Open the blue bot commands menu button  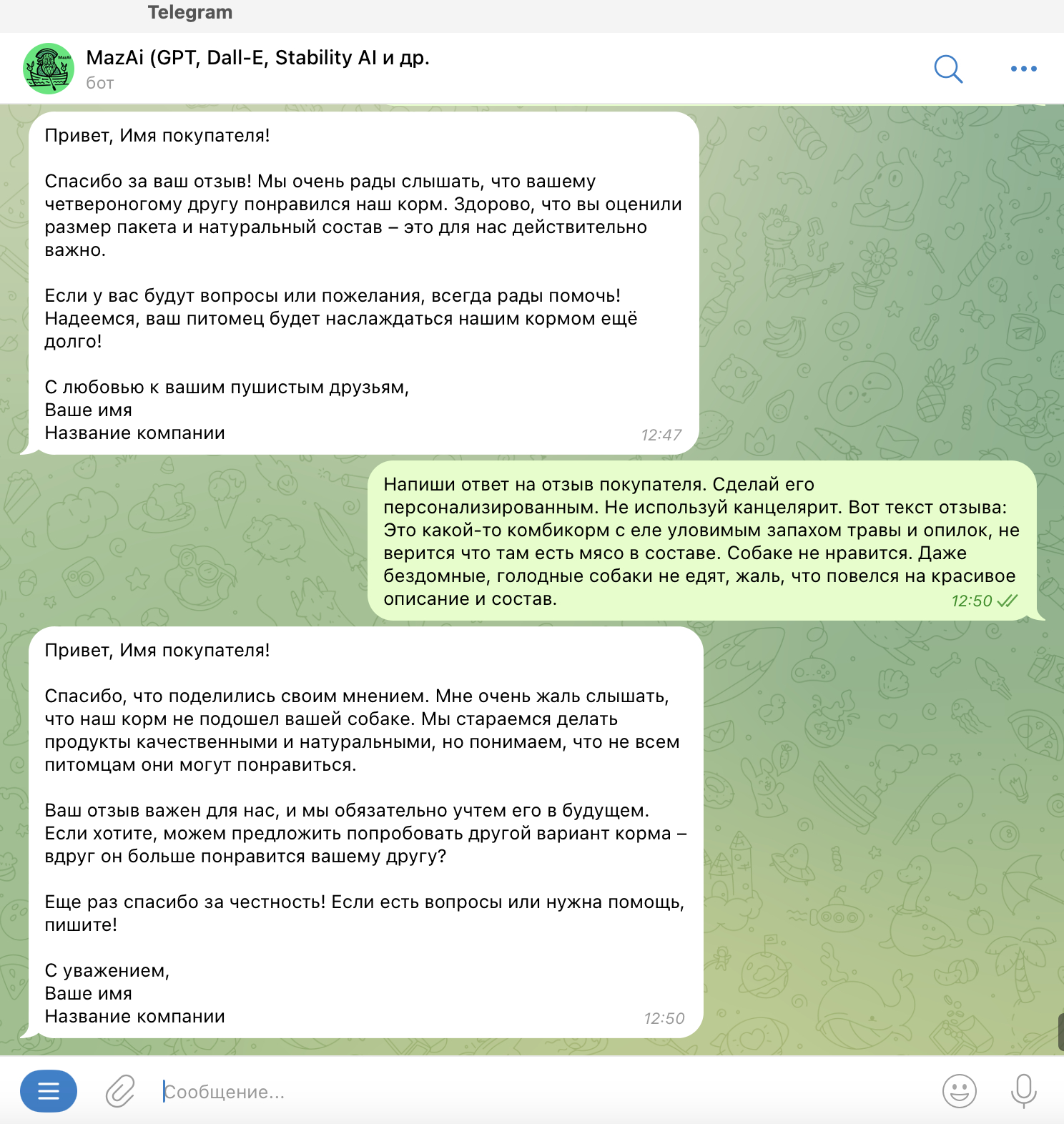[49, 1091]
